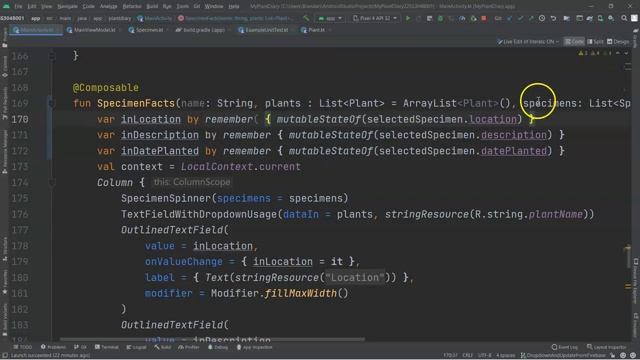Switch to the ExampleUnitTest.kt tab
Image resolution: width=640 pixels, height=360 pixels.
point(266,30)
